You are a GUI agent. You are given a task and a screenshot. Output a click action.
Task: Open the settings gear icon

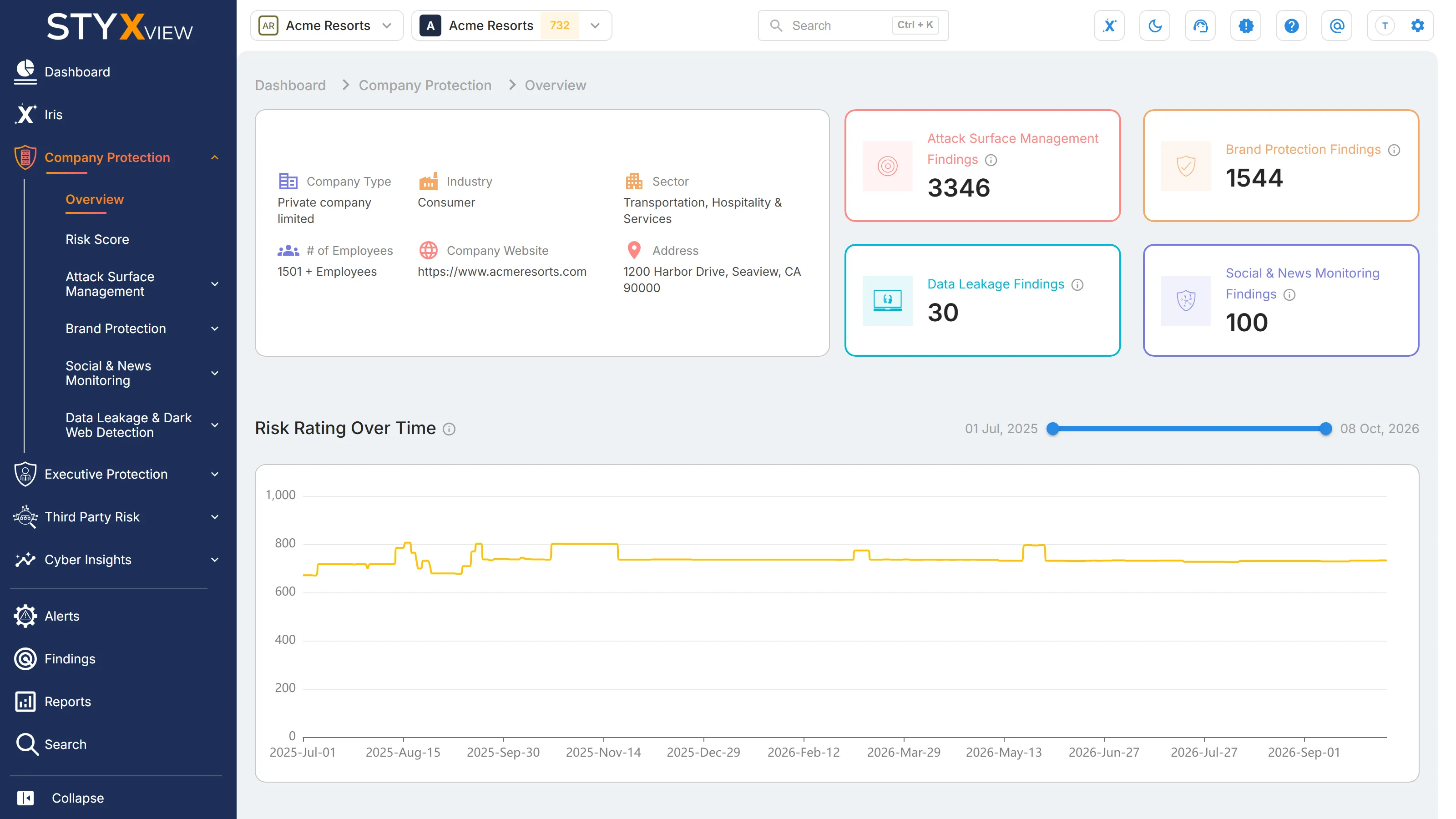1417,25
